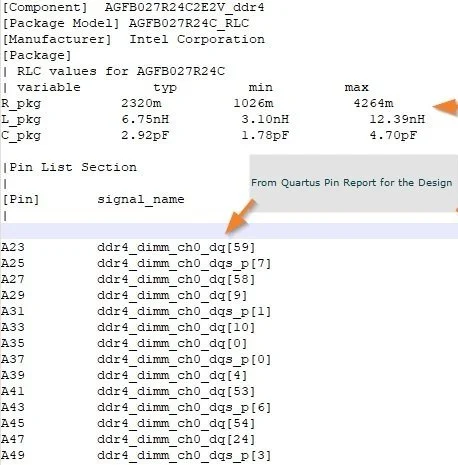Click component name AGFB027R24C2E2V_ddr4
458x465 pixels.
point(184,7)
